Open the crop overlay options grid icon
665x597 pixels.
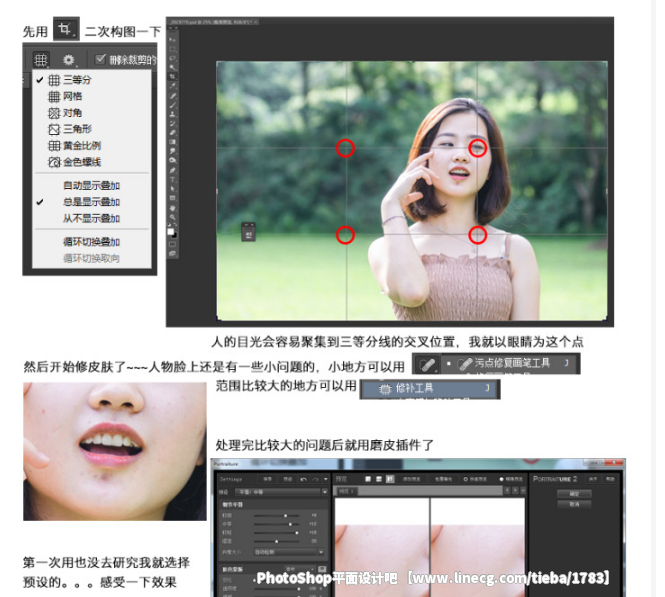click(x=41, y=60)
